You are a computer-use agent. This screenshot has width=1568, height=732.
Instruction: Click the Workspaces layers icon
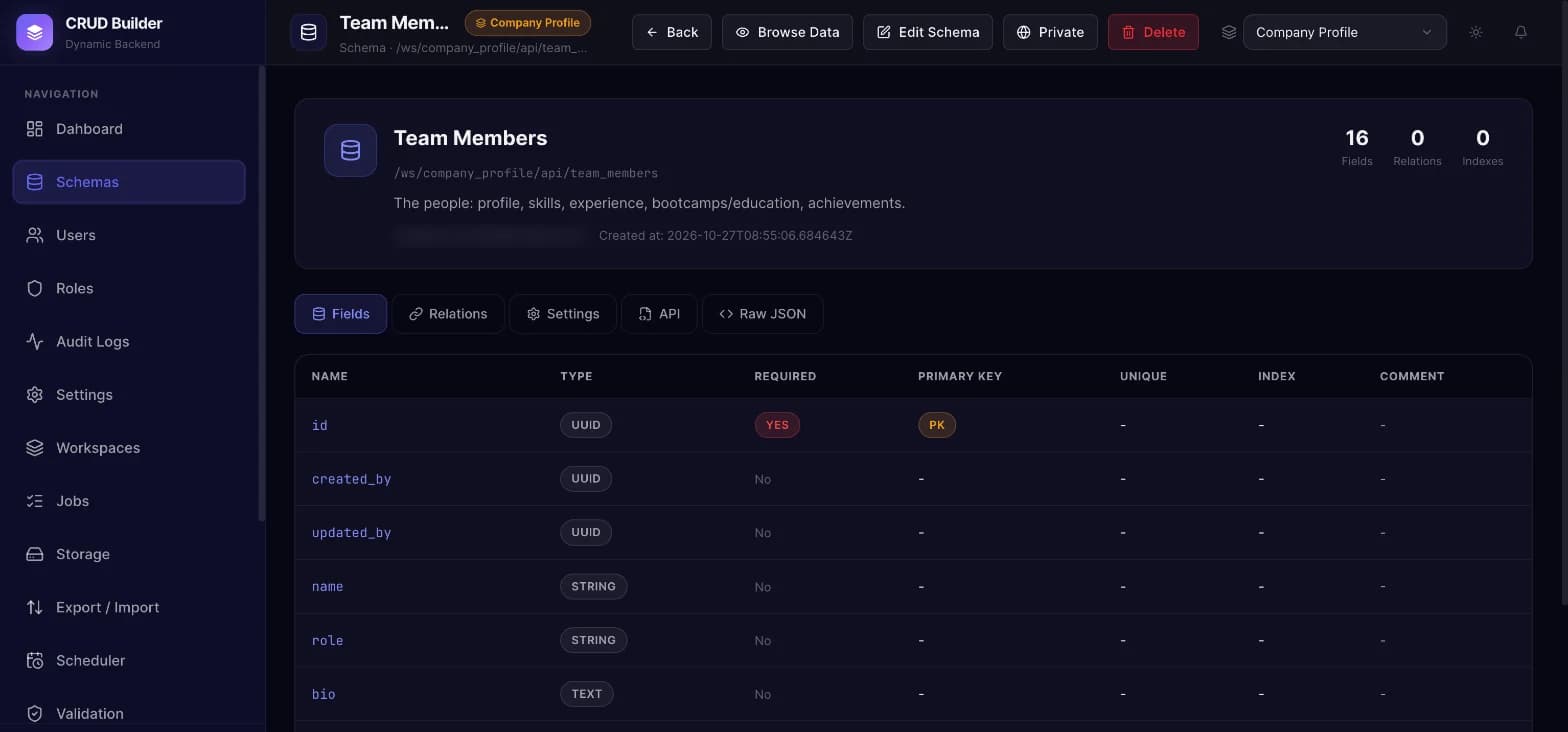[35, 447]
